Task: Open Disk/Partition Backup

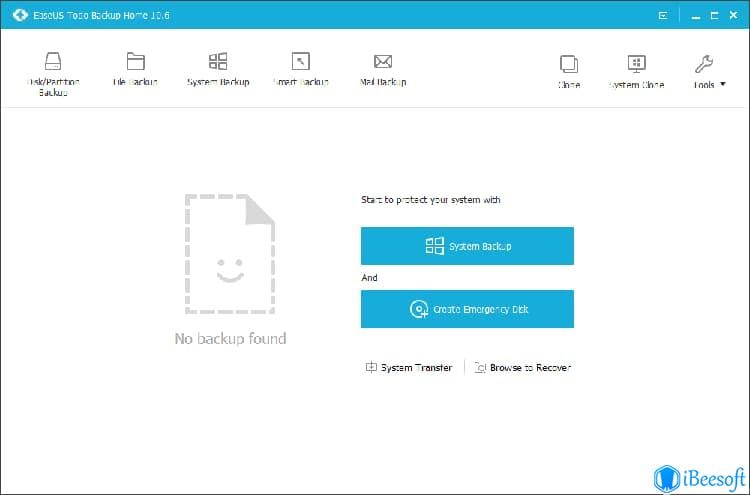Action: [x=53, y=74]
